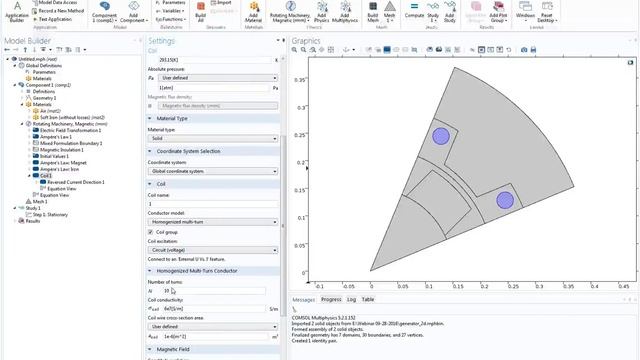Switch to the Messages tab
This screenshot has height=360, width=640.
pyautogui.click(x=304, y=300)
